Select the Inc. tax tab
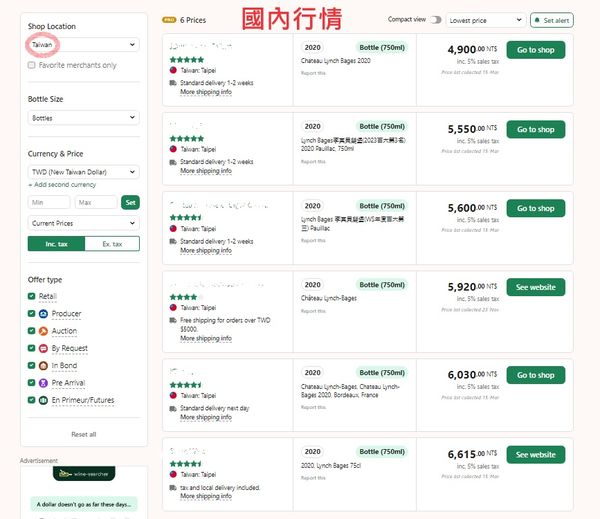The width and height of the screenshot is (600, 519). click(x=56, y=244)
